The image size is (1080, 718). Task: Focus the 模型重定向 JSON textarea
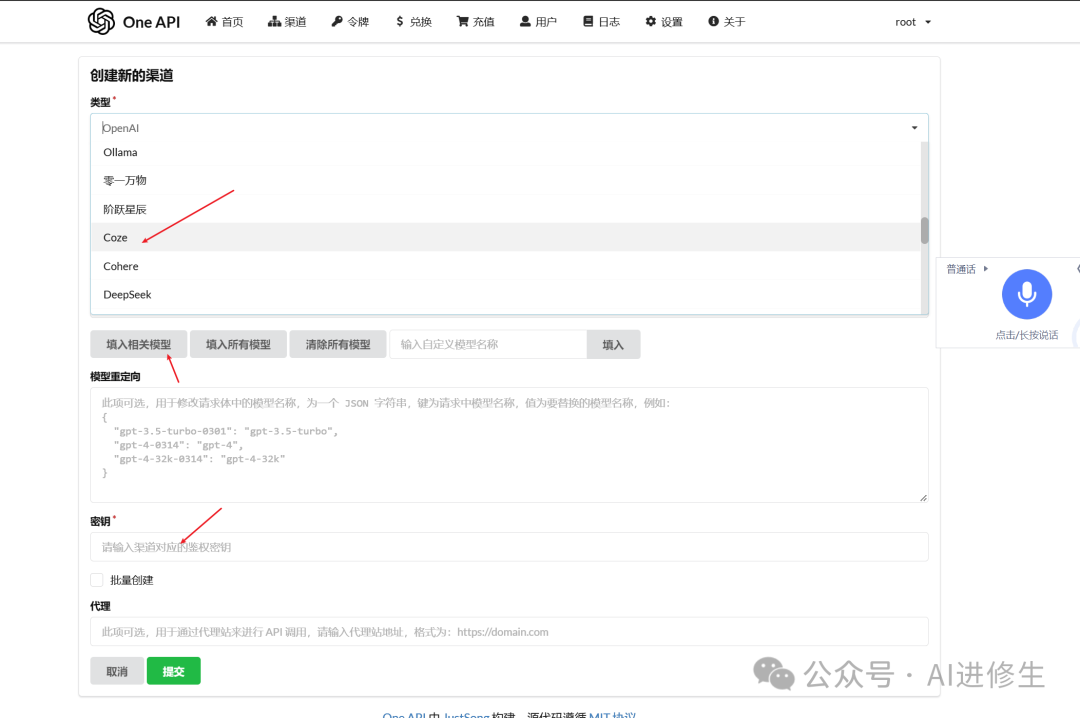(x=509, y=444)
